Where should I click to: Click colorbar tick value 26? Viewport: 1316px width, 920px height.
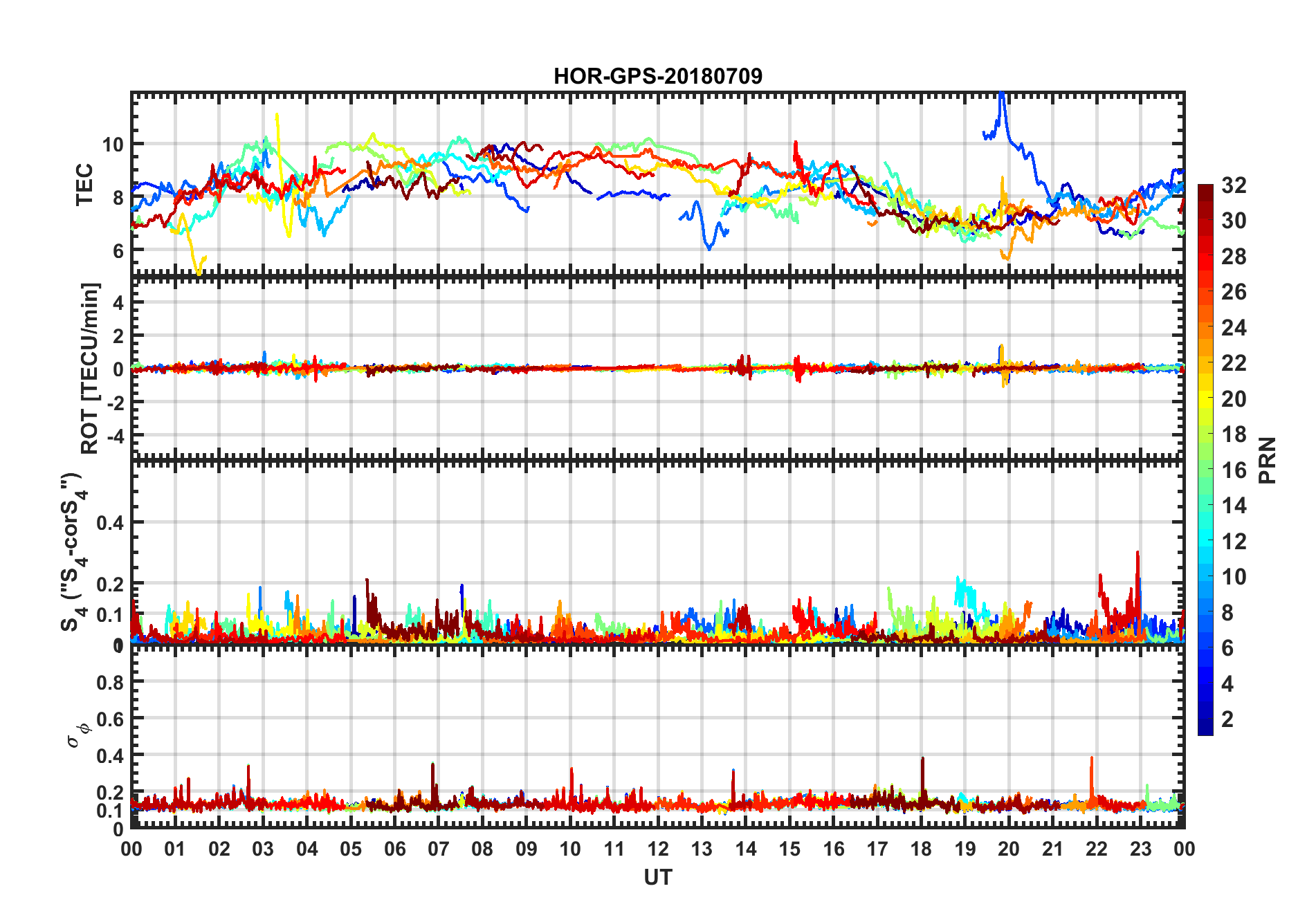1234,292
